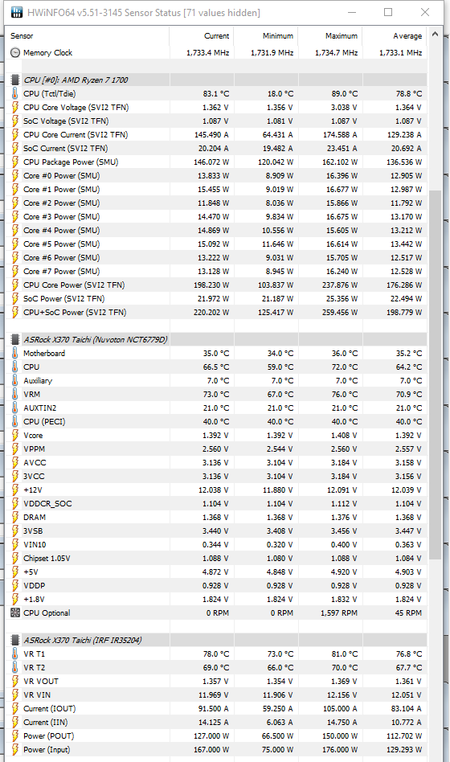Select the 3VCC voltage row label
The height and width of the screenshot is (762, 450).
34,476
